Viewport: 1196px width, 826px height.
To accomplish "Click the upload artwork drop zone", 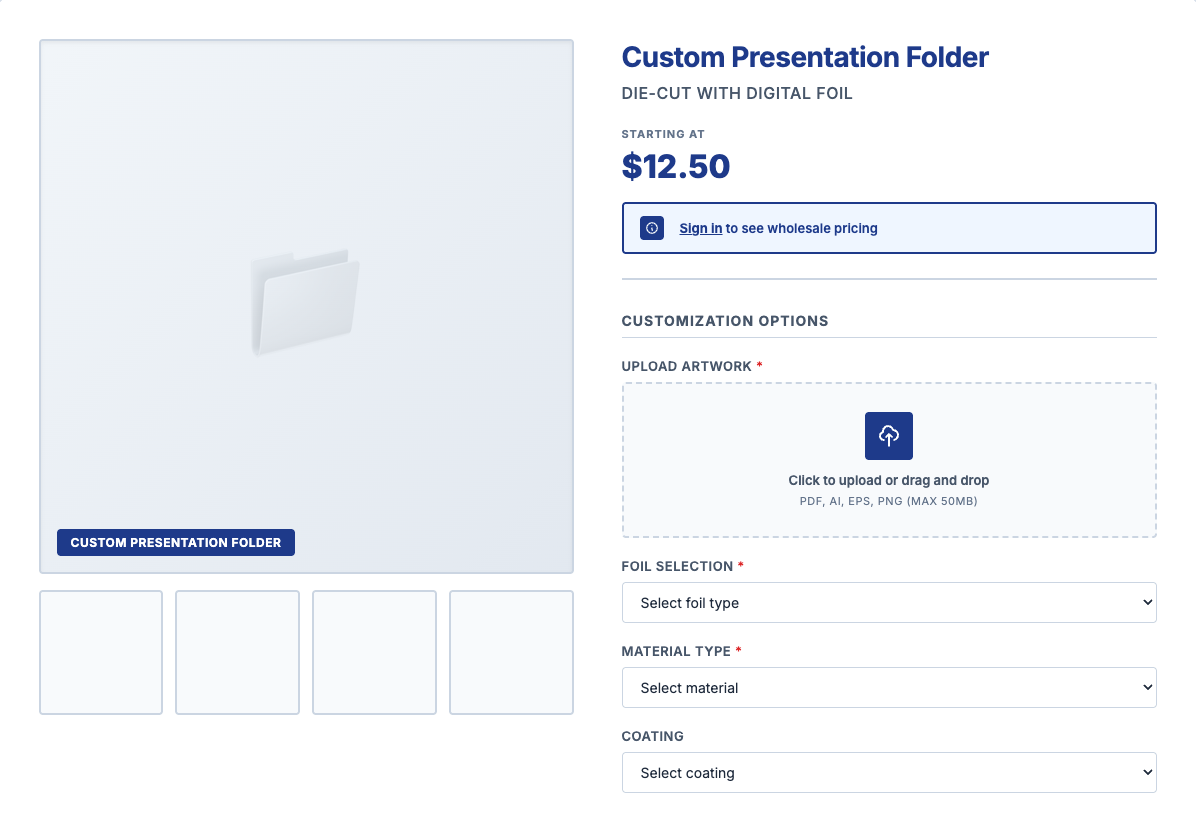I will click(x=888, y=460).
